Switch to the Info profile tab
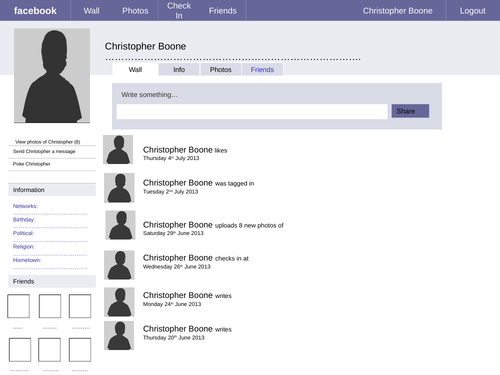The width and height of the screenshot is (500, 375). [179, 69]
